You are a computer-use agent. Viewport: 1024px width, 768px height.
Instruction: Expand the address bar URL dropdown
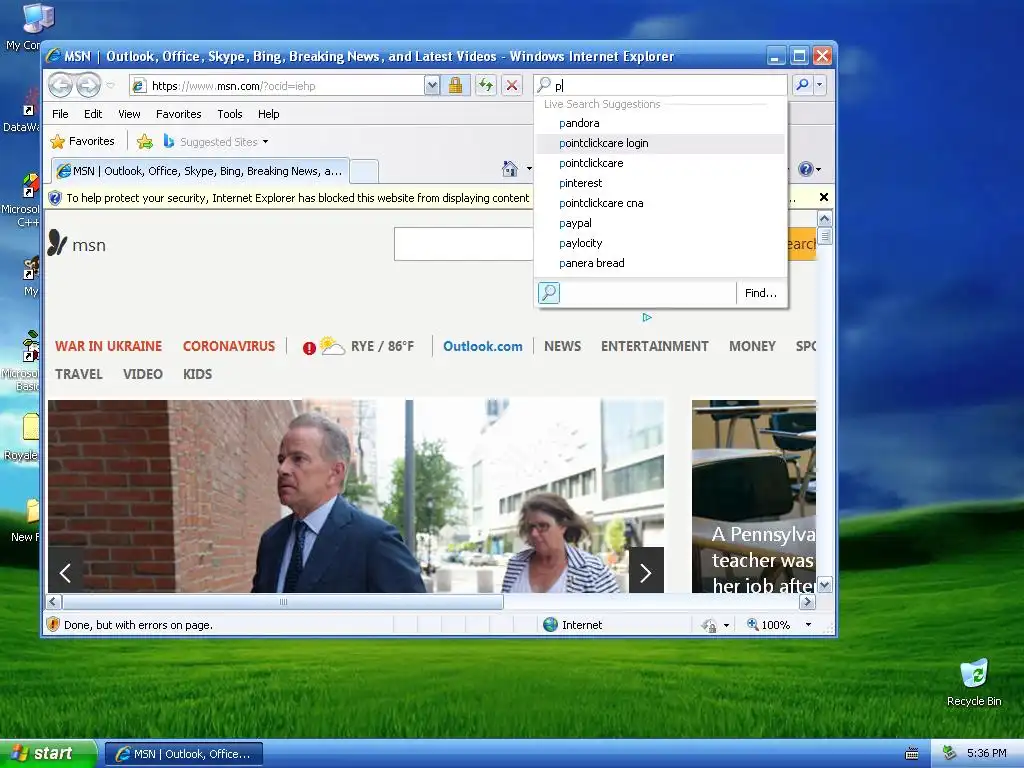click(431, 86)
